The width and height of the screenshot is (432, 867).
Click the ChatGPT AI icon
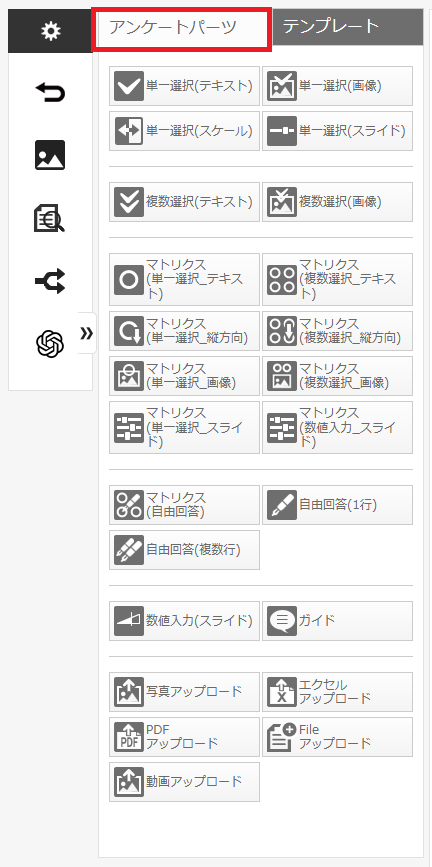(x=50, y=344)
